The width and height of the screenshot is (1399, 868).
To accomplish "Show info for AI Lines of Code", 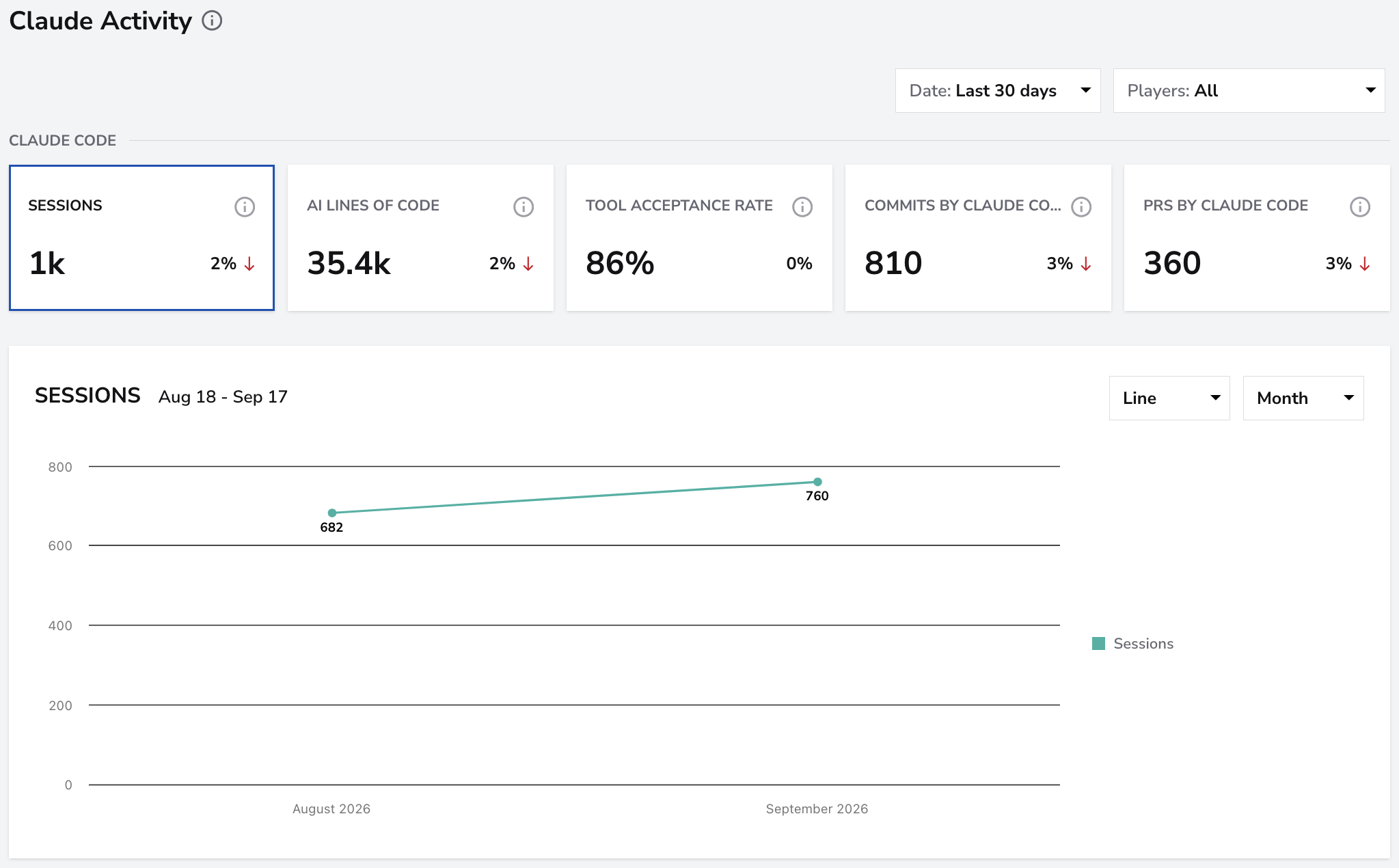I will [x=524, y=206].
